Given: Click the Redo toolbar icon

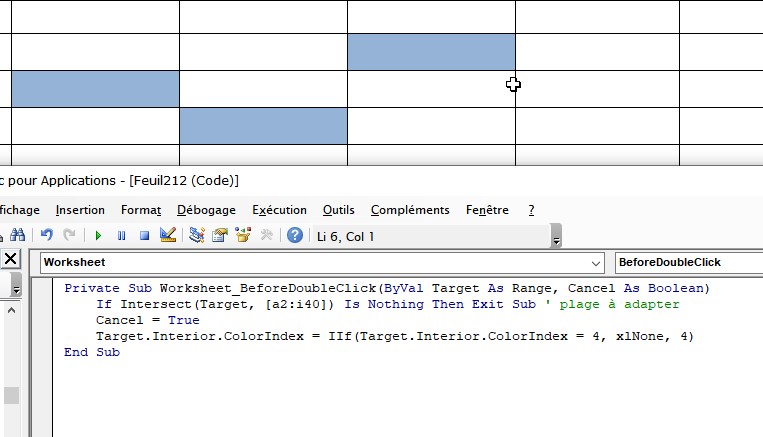Looking at the screenshot, I should 69,236.
